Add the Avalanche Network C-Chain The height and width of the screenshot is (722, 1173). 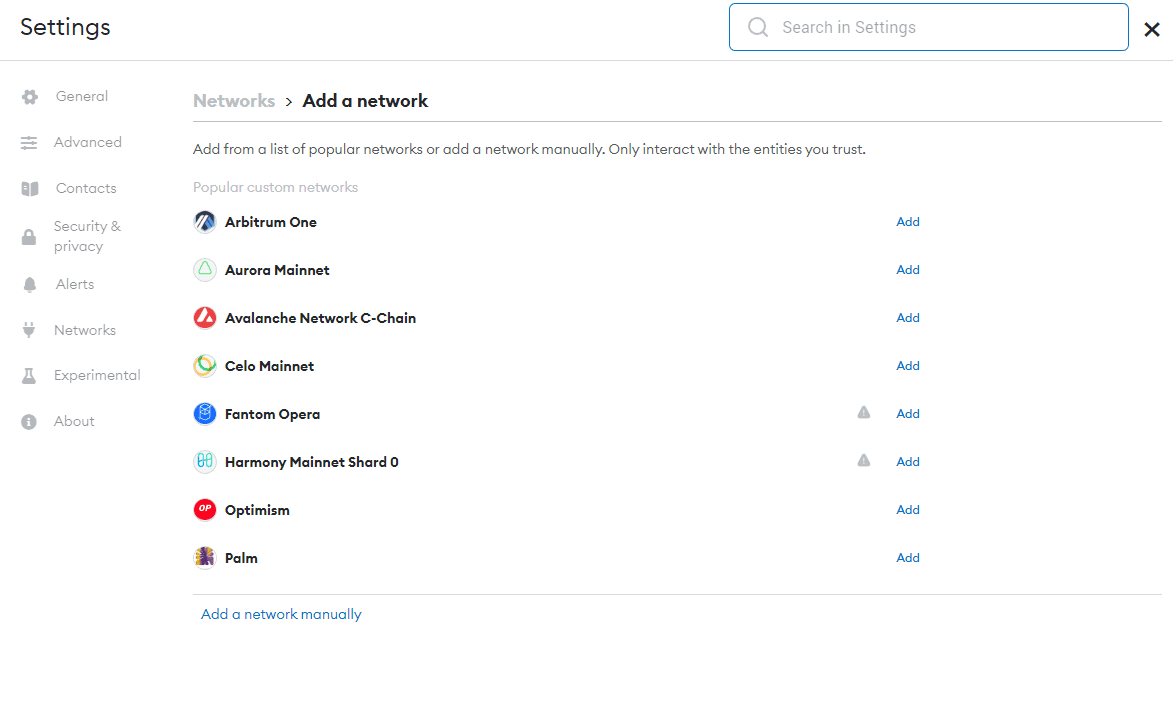(908, 318)
